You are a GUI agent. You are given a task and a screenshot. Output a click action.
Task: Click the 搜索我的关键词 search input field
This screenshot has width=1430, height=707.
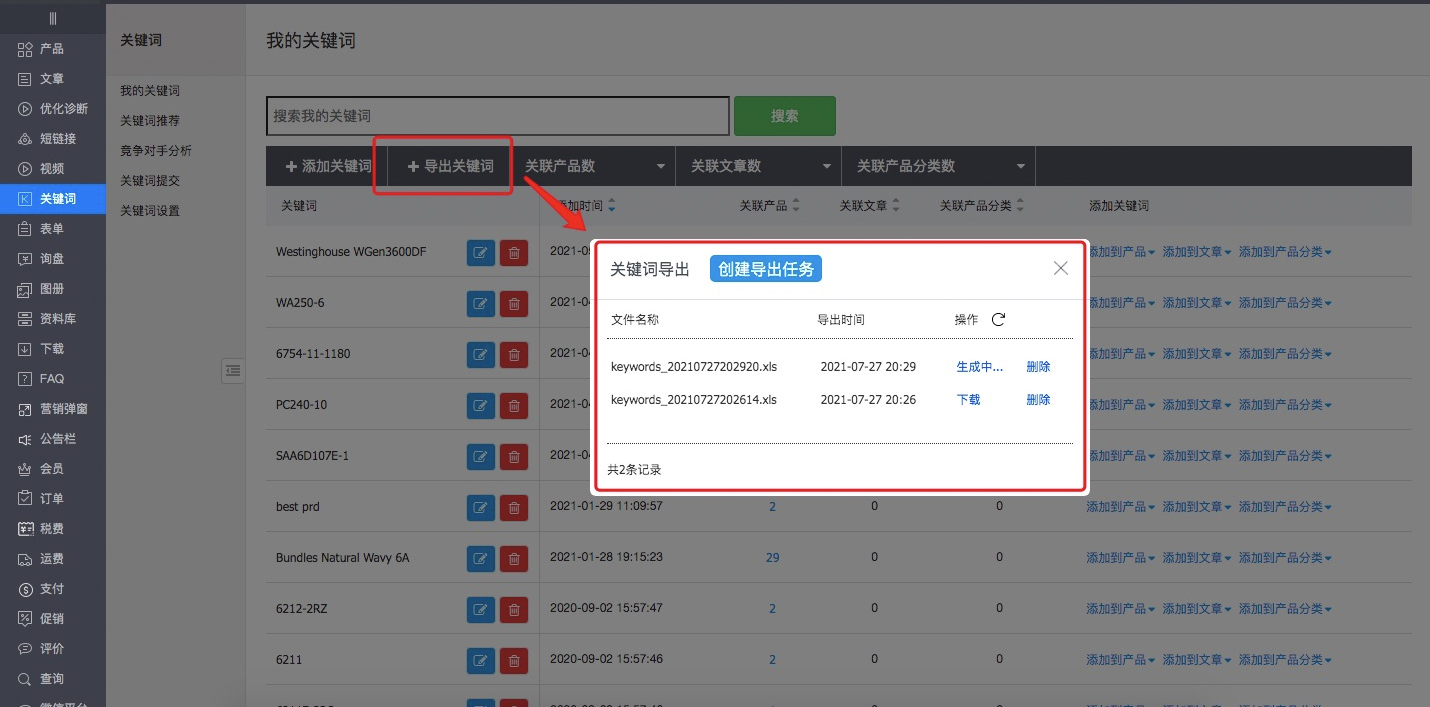tap(497, 116)
